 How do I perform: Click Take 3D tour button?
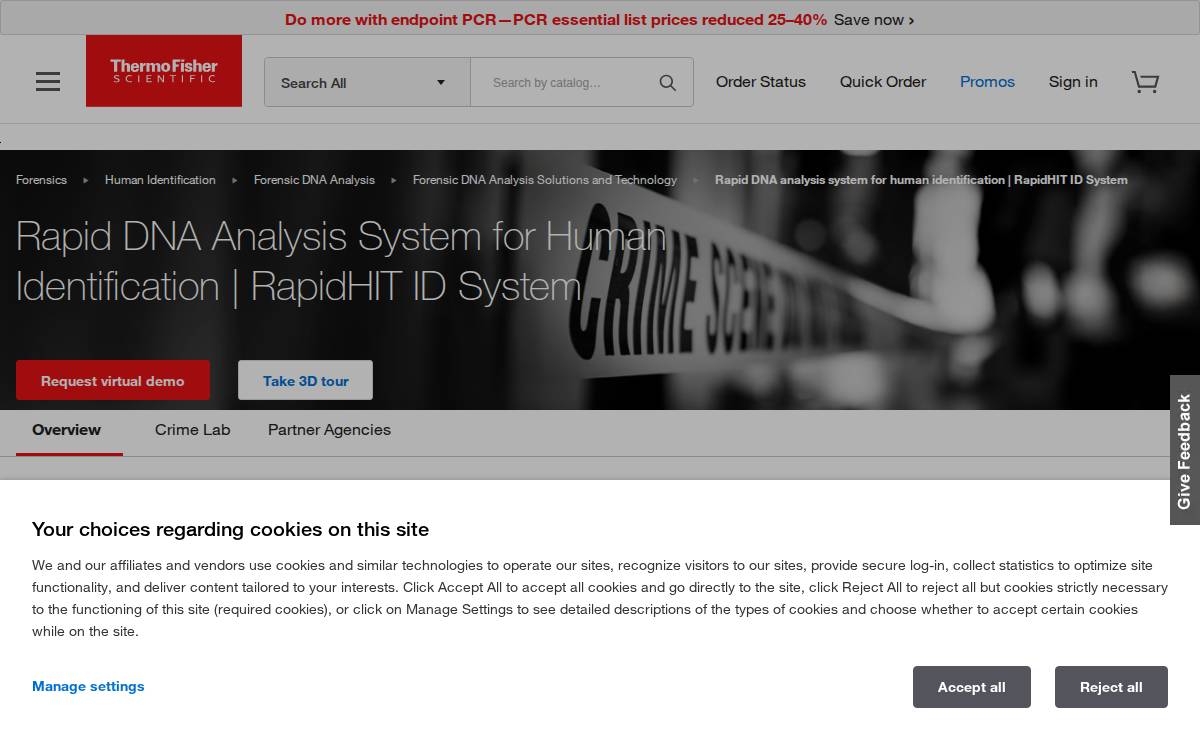coord(306,380)
